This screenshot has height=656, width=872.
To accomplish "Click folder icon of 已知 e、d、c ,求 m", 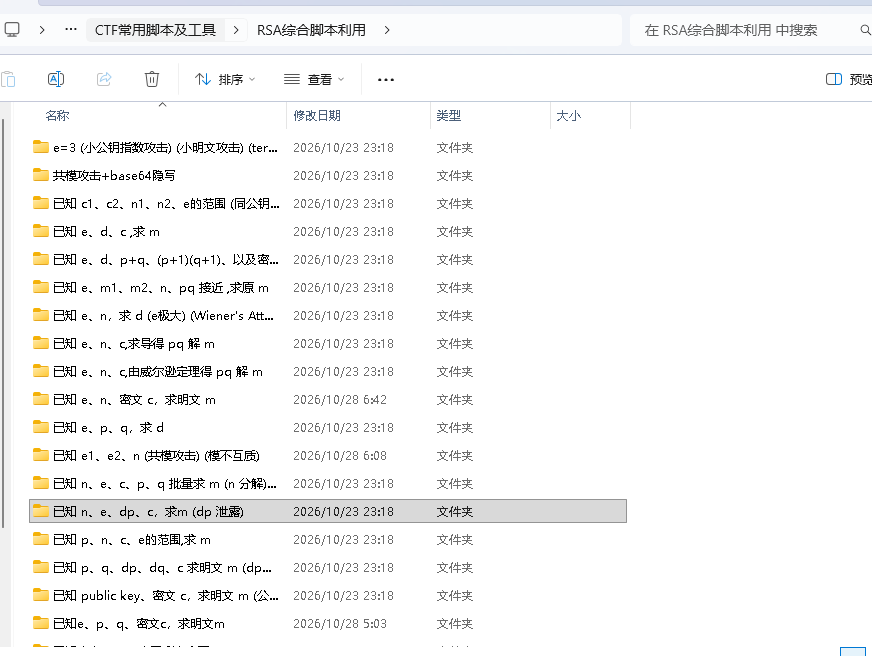I will 41,231.
